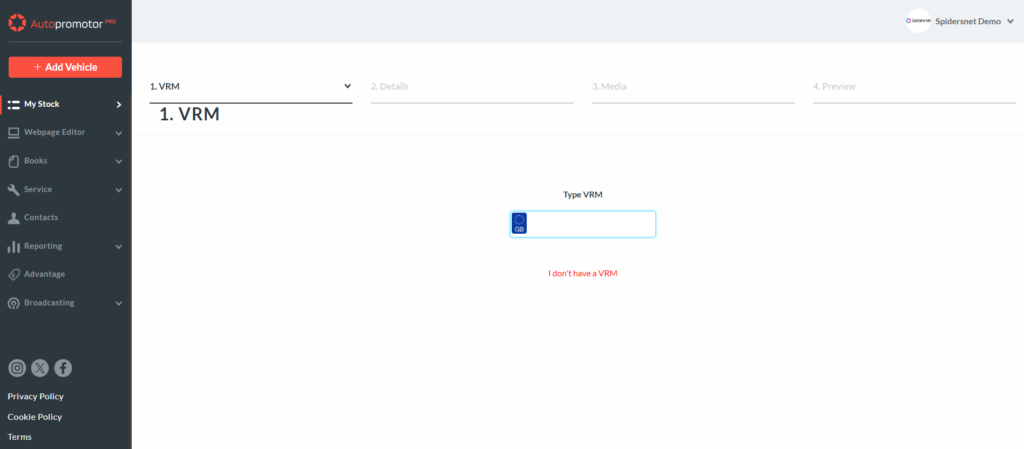This screenshot has height=449, width=1024.
Task: Expand the Broadcasting submenu chevron
Action: pos(118,303)
